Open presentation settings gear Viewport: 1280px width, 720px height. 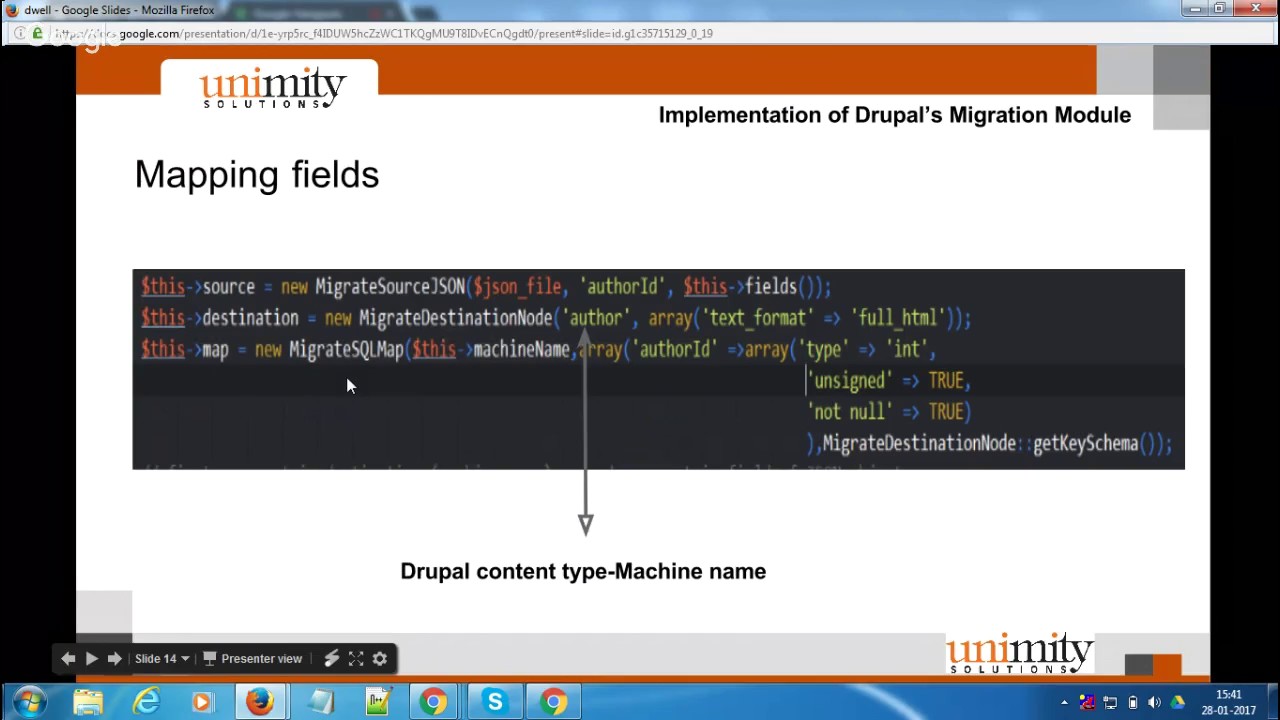tap(380, 658)
